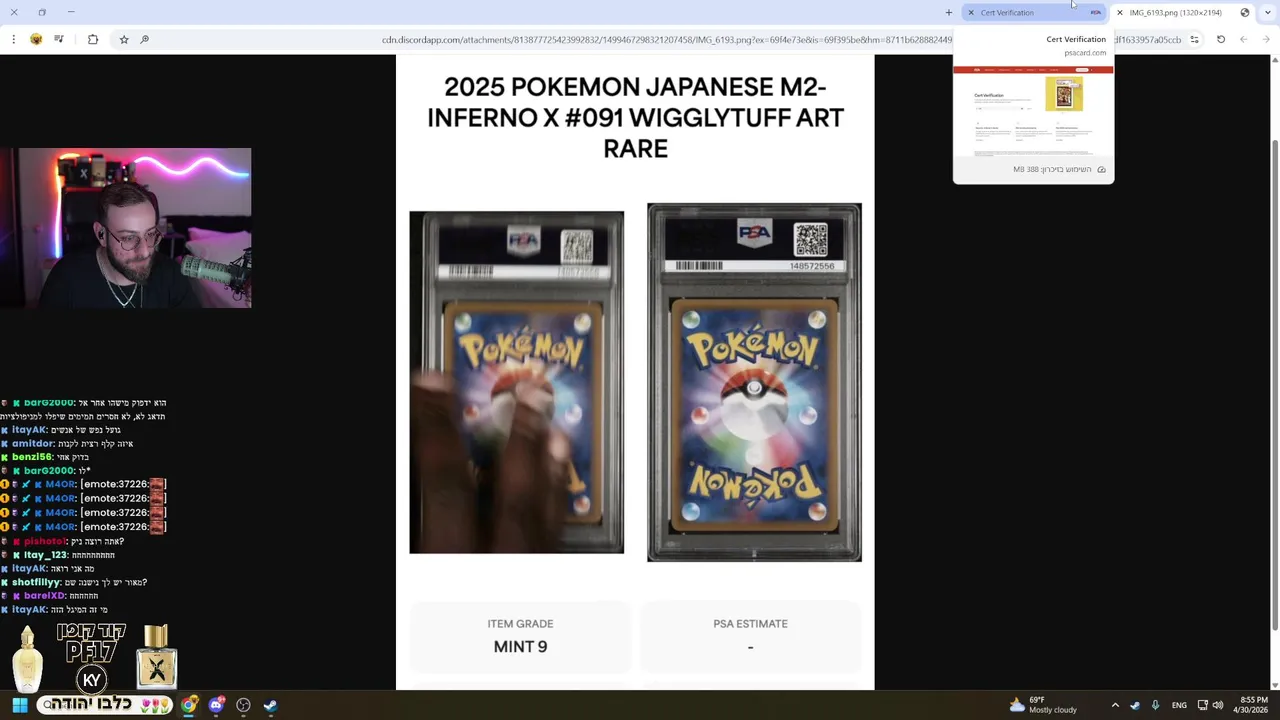Click barelXD's chat message

pos(50,596)
